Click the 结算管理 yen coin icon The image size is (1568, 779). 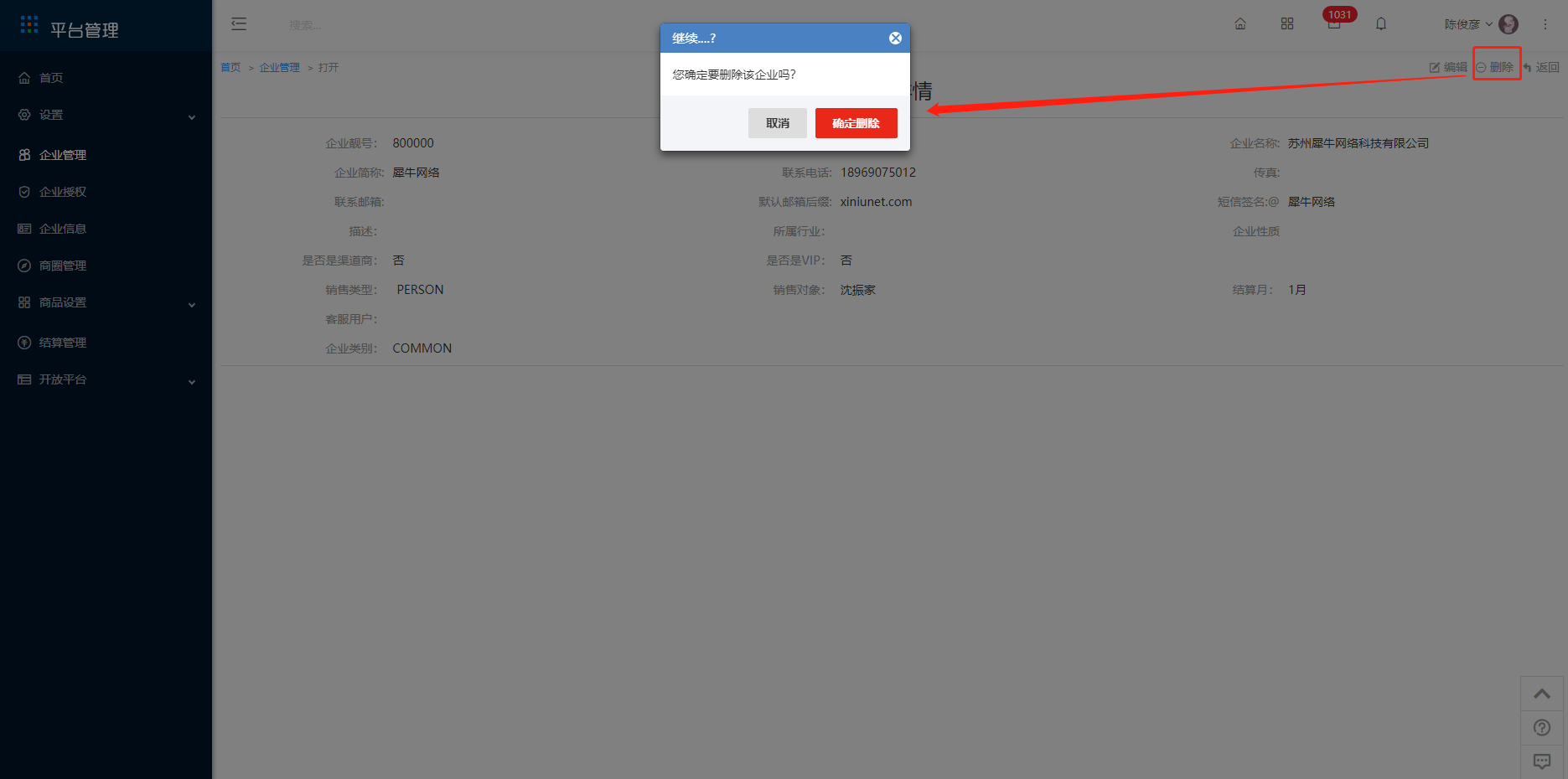point(24,343)
